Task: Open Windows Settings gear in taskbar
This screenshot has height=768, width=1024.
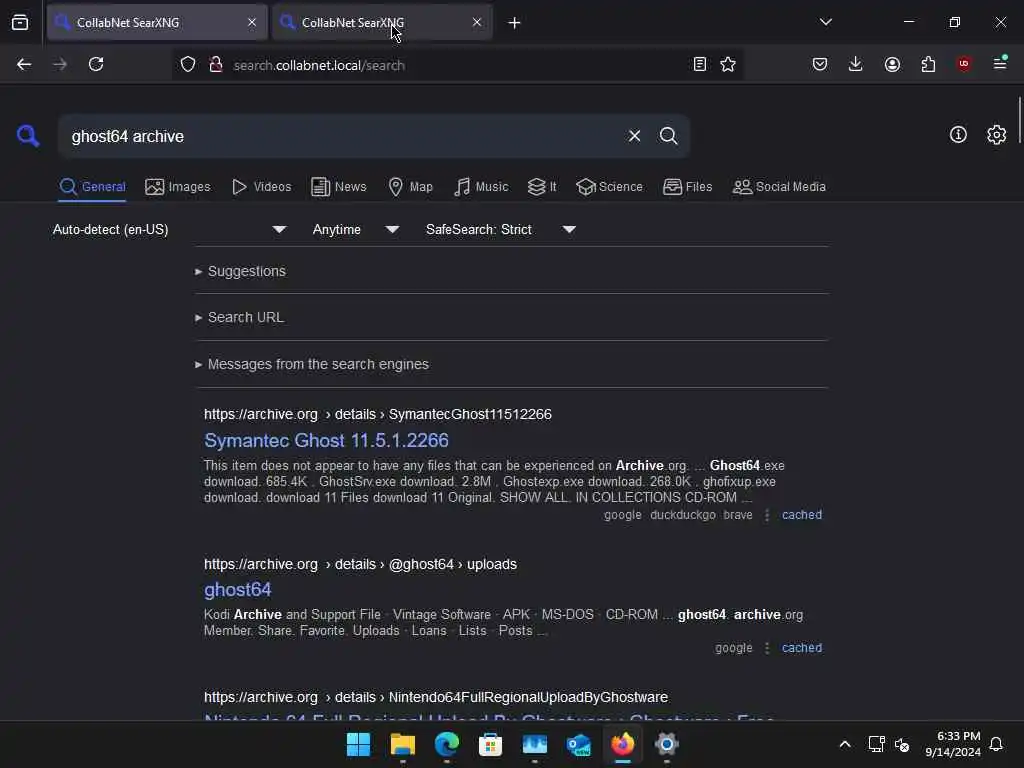Action: (x=666, y=744)
